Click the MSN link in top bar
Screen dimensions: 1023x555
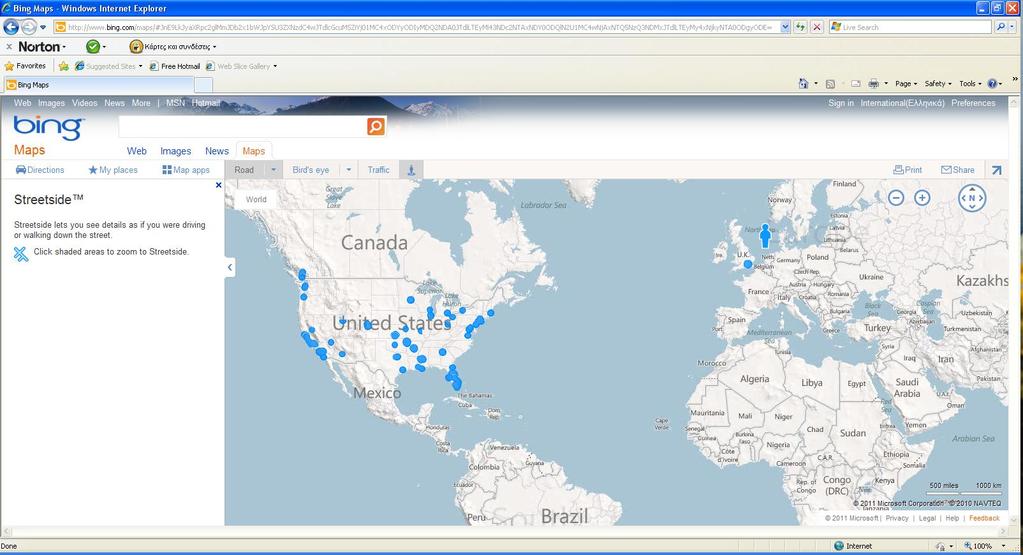pos(175,103)
